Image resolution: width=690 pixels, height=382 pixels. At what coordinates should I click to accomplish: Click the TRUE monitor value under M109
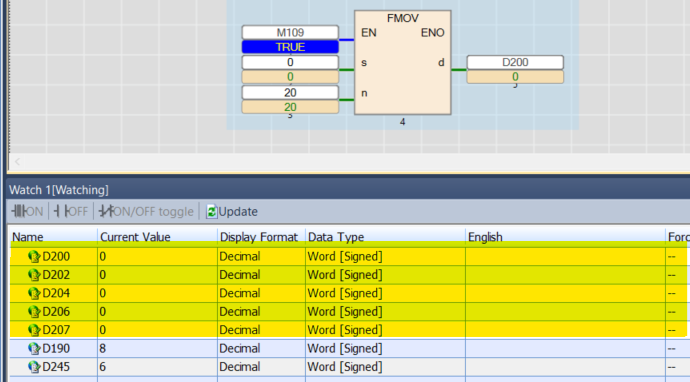click(290, 47)
